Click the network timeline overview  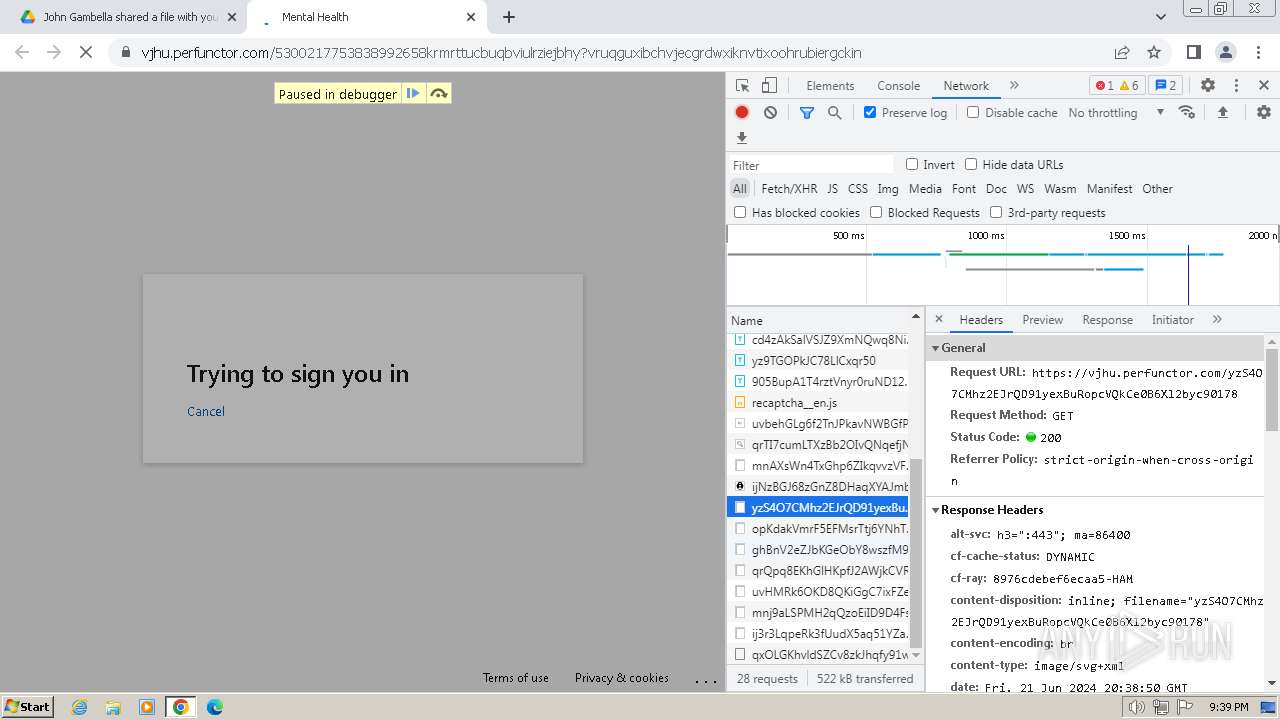(1002, 265)
